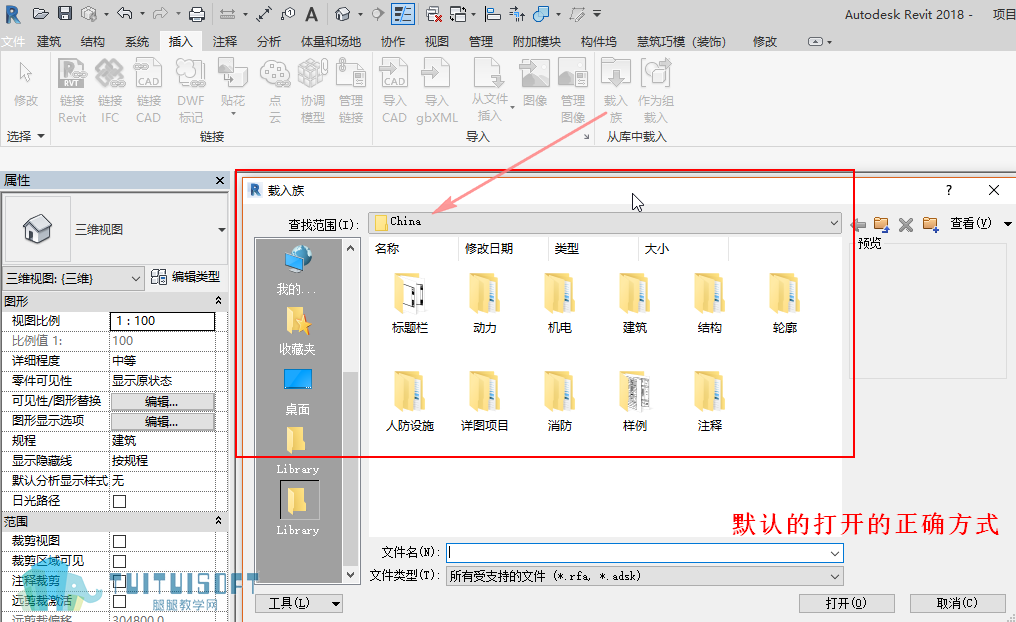Click the Load Family (载入族) tool
This screenshot has height=622, width=1016.
pos(616,91)
